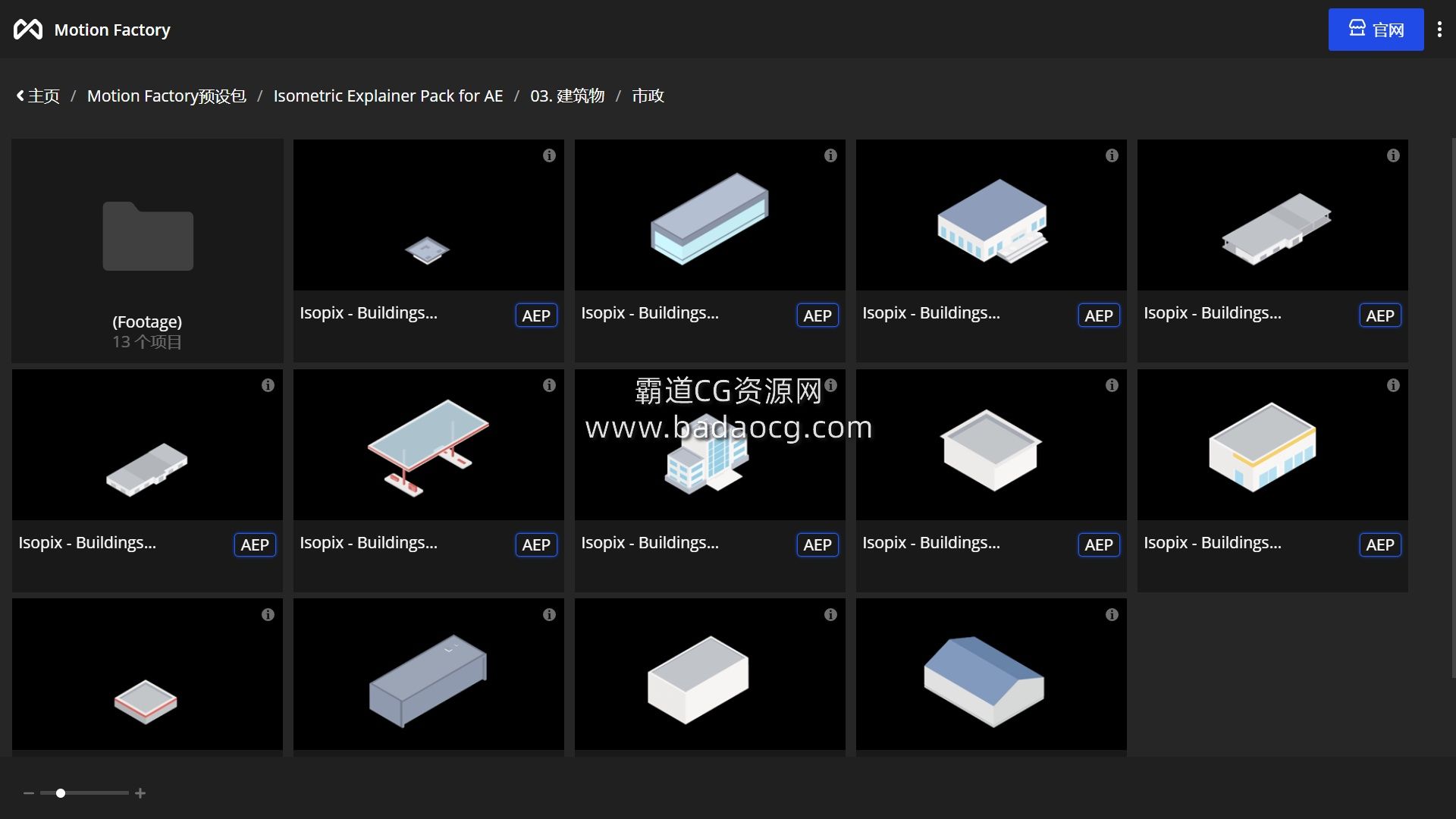Image resolution: width=1456 pixels, height=819 pixels.
Task: Select the blue gable-roof building thumbnail
Action: click(x=991, y=675)
